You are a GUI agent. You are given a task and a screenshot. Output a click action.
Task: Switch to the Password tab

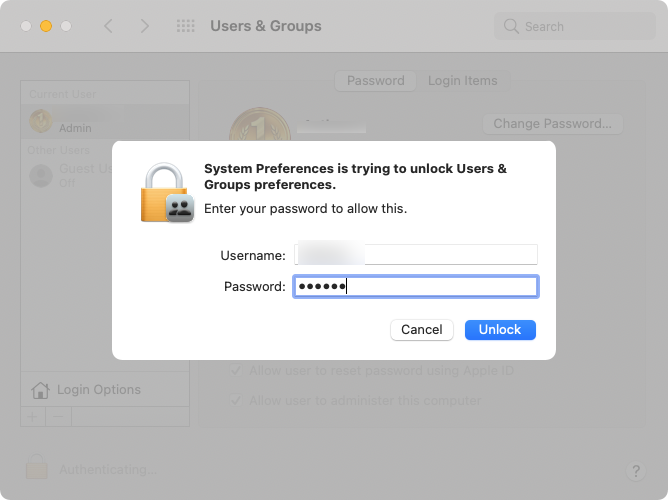(x=375, y=80)
